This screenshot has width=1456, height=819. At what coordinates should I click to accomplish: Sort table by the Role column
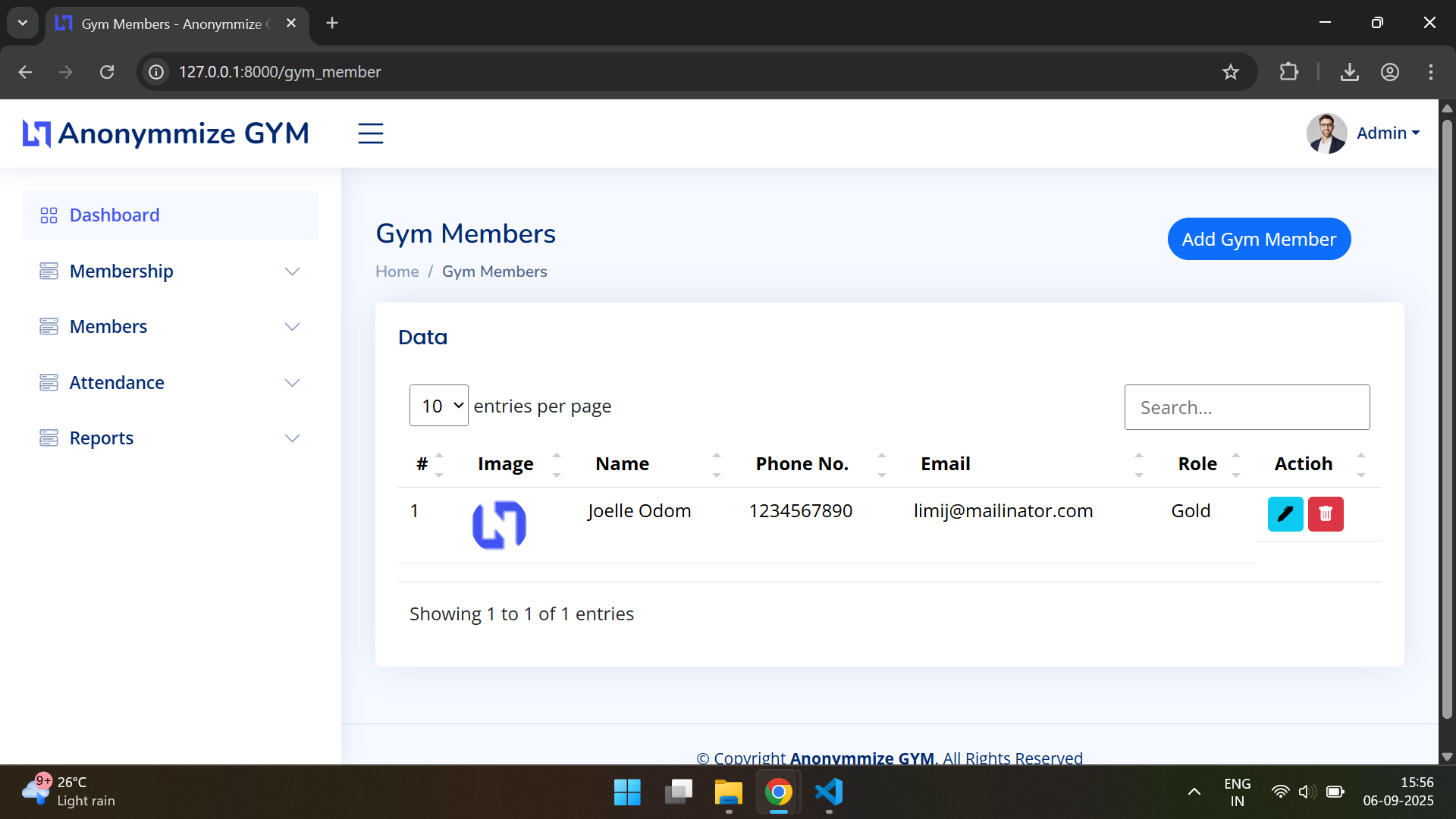click(x=1208, y=464)
